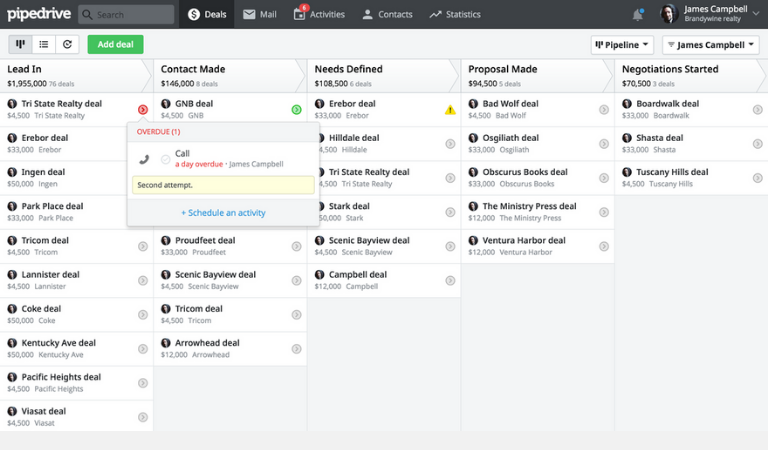The width and height of the screenshot is (768, 450).
Task: Click the activity icon on The Ministry Press deal
Action: (604, 212)
